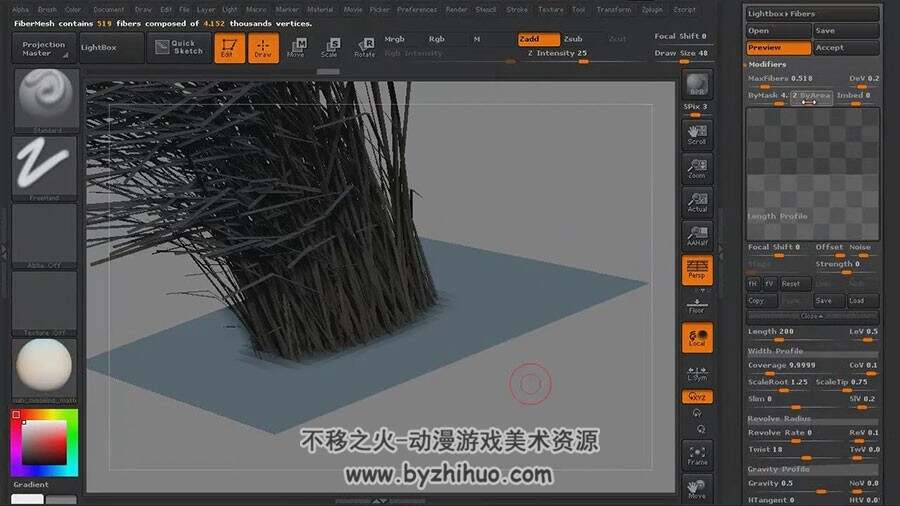This screenshot has width=900, height=506.
Task: Open the Preferences menu
Action: (x=417, y=10)
